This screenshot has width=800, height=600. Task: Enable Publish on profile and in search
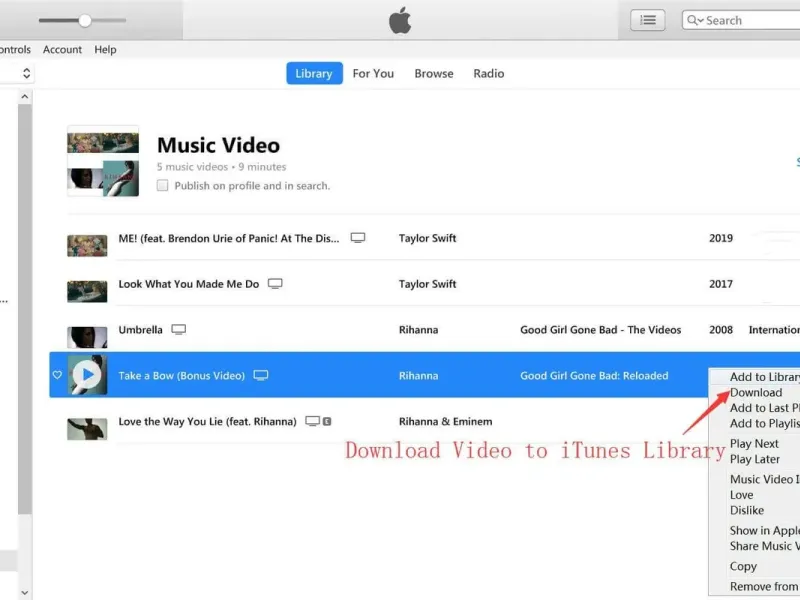pos(162,185)
